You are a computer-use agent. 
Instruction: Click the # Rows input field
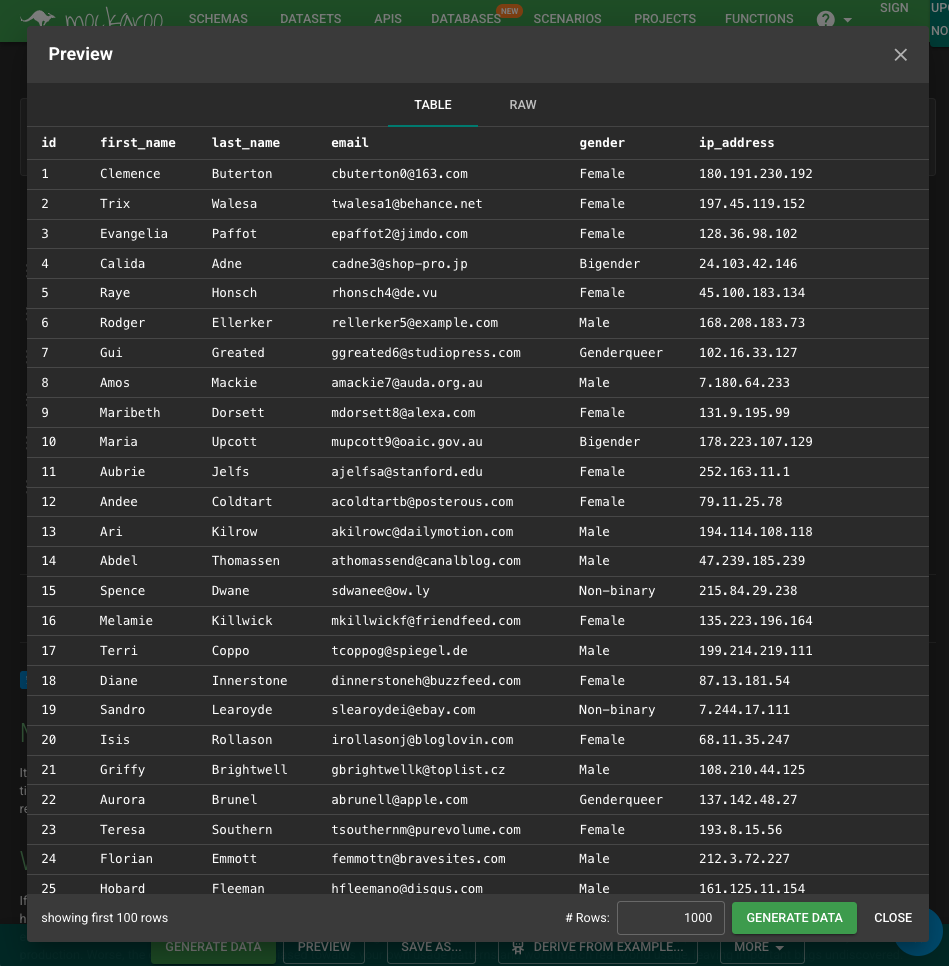(670, 918)
